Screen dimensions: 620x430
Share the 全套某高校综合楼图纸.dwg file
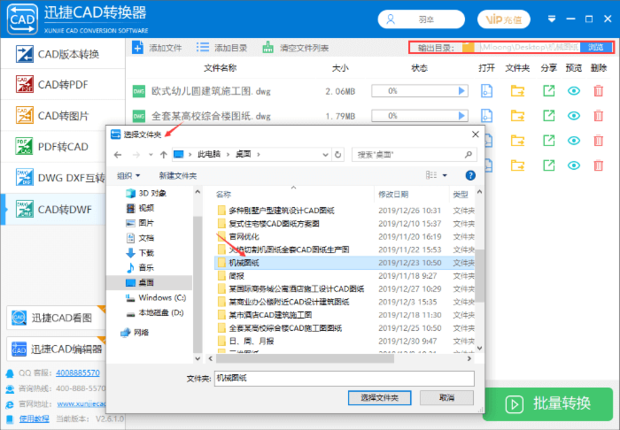[x=548, y=116]
